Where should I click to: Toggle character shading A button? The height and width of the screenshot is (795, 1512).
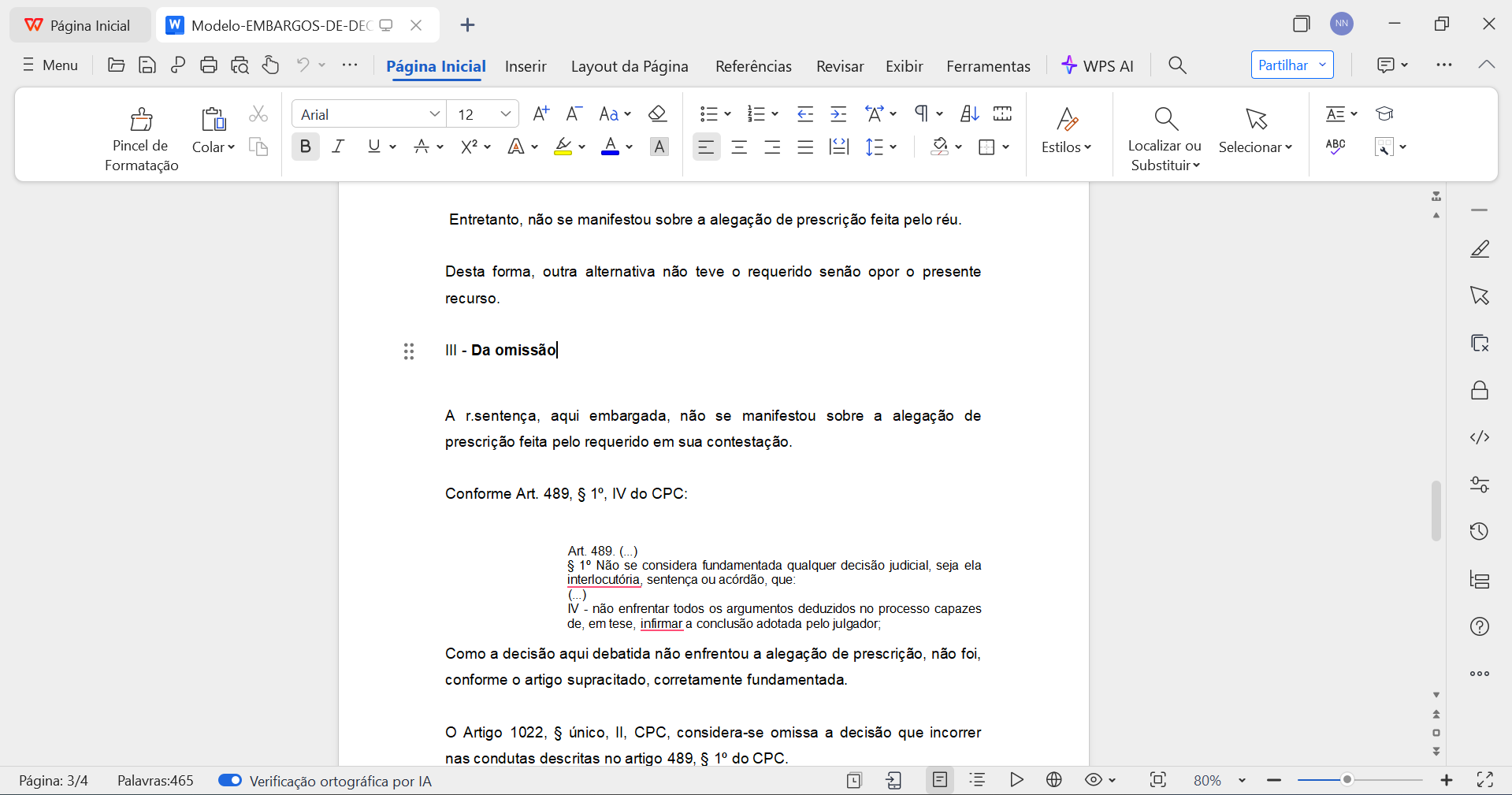point(659,147)
